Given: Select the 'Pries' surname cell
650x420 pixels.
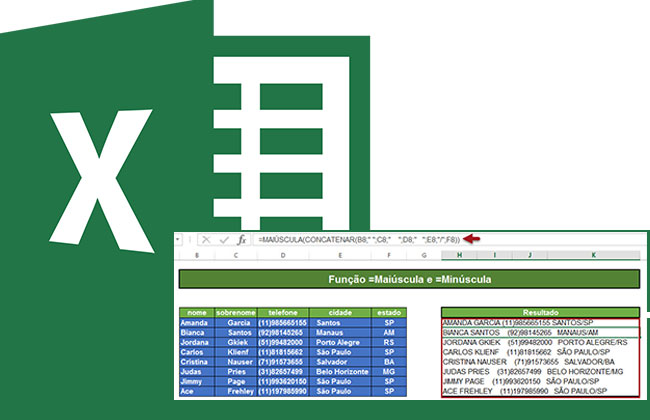Looking at the screenshot, I should 236,372.
